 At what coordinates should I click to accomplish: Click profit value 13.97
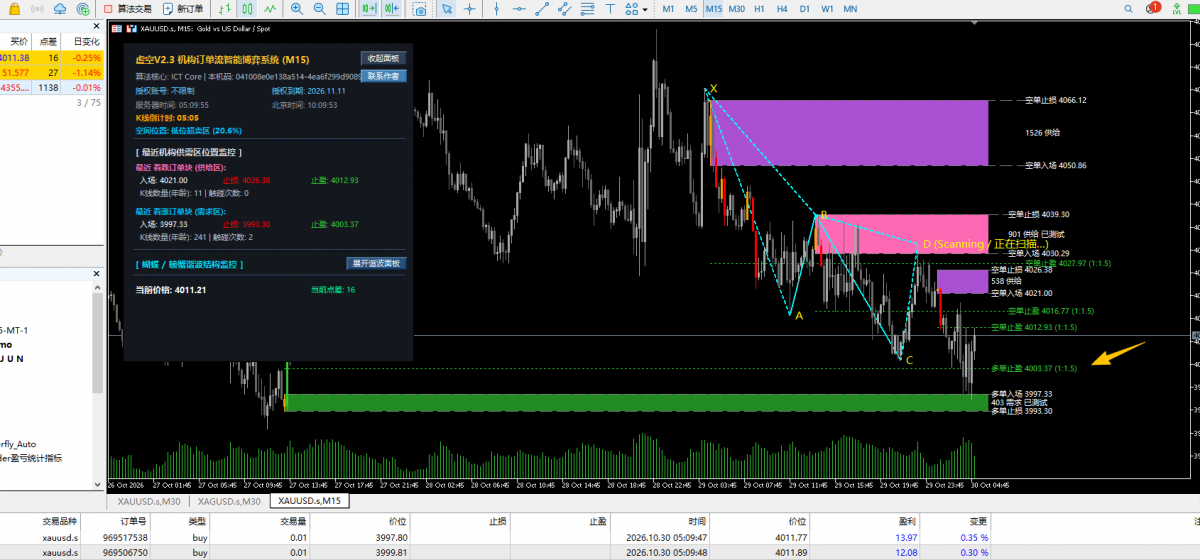click(x=905, y=537)
